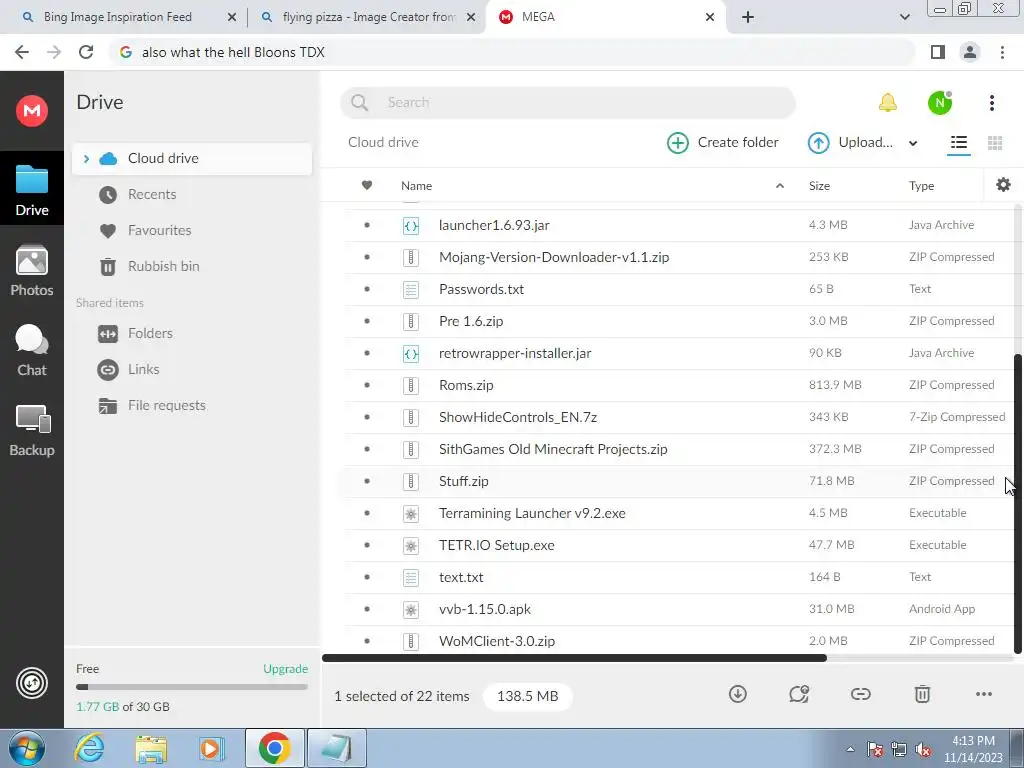Open the Upload dropdown arrow

pos(913,143)
